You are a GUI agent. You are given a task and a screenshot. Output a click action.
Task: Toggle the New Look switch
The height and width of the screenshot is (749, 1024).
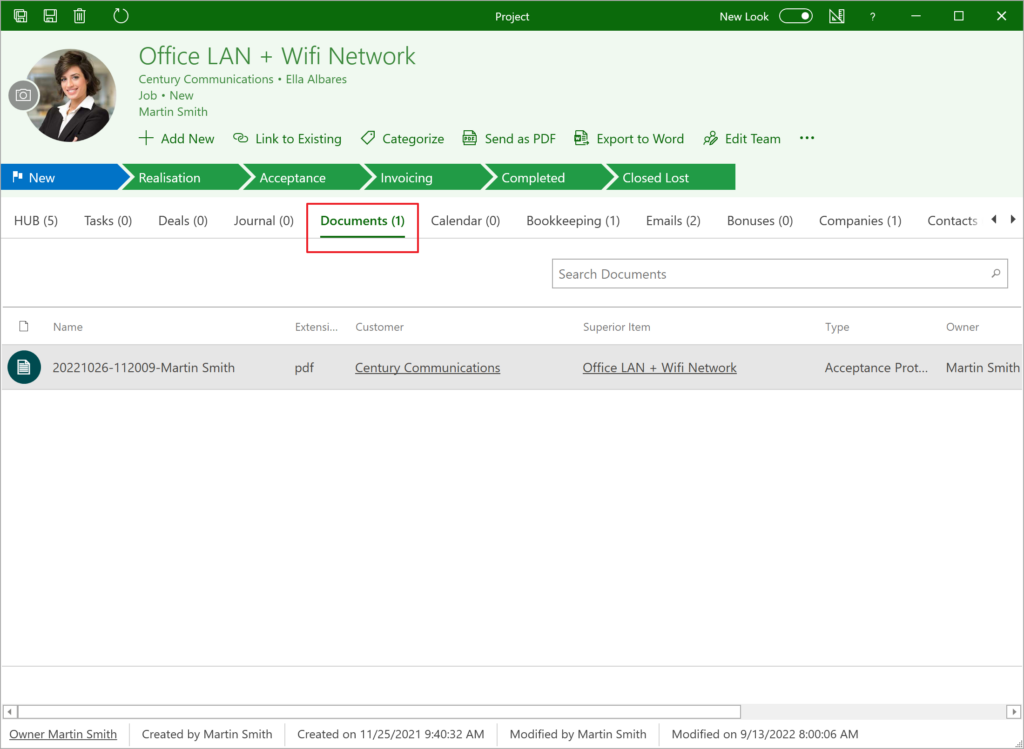point(795,16)
